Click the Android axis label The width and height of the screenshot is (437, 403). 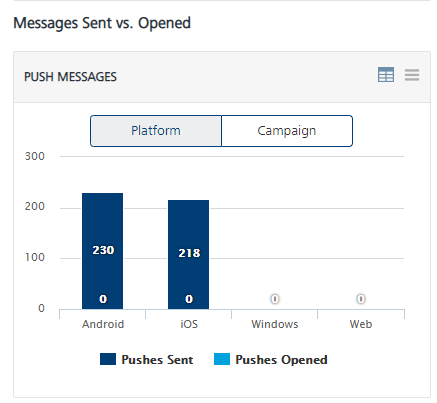tap(103, 324)
